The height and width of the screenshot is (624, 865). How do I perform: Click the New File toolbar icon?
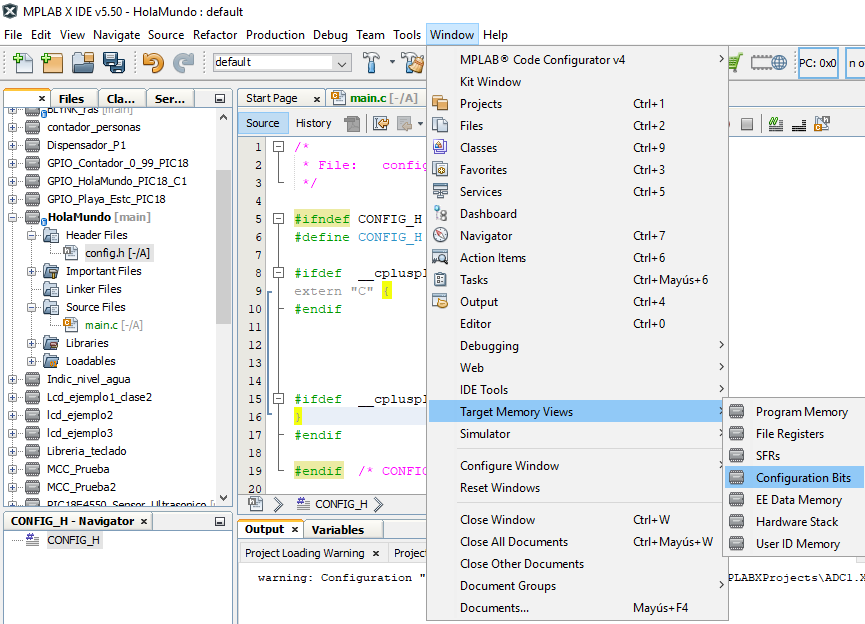(x=23, y=62)
